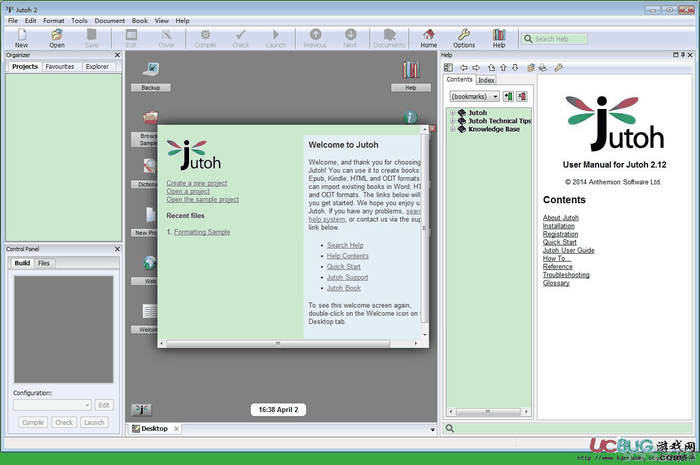Click the up-level arrow in Help toolbar
700x465 pixels.
(492, 67)
